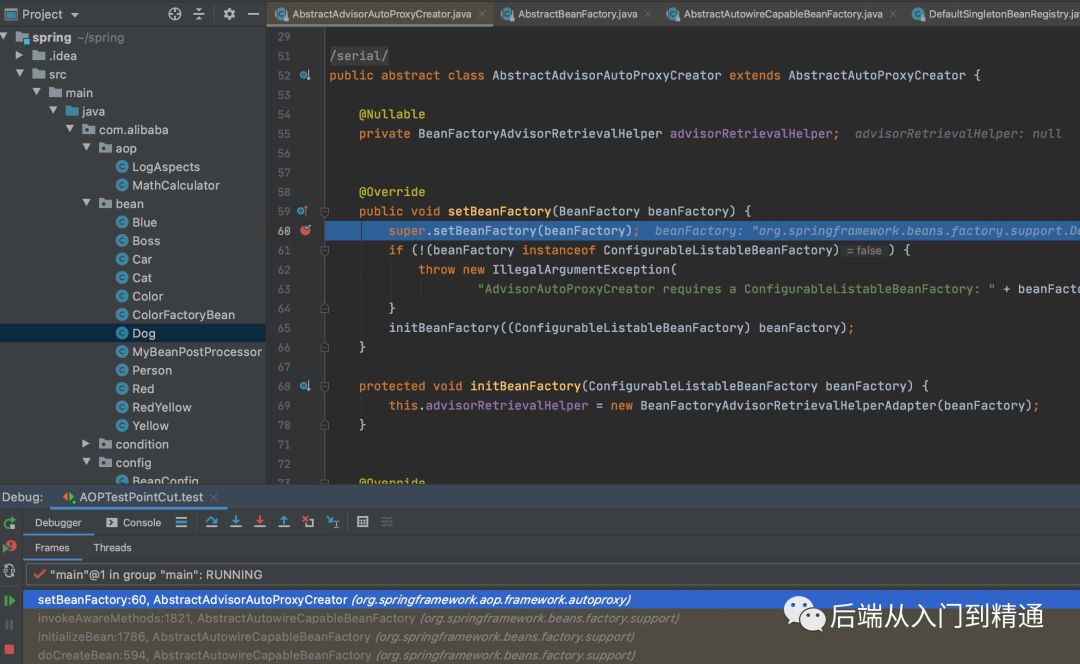This screenshot has width=1080, height=664.
Task: Select the Frames tab
Action: [x=52, y=548]
